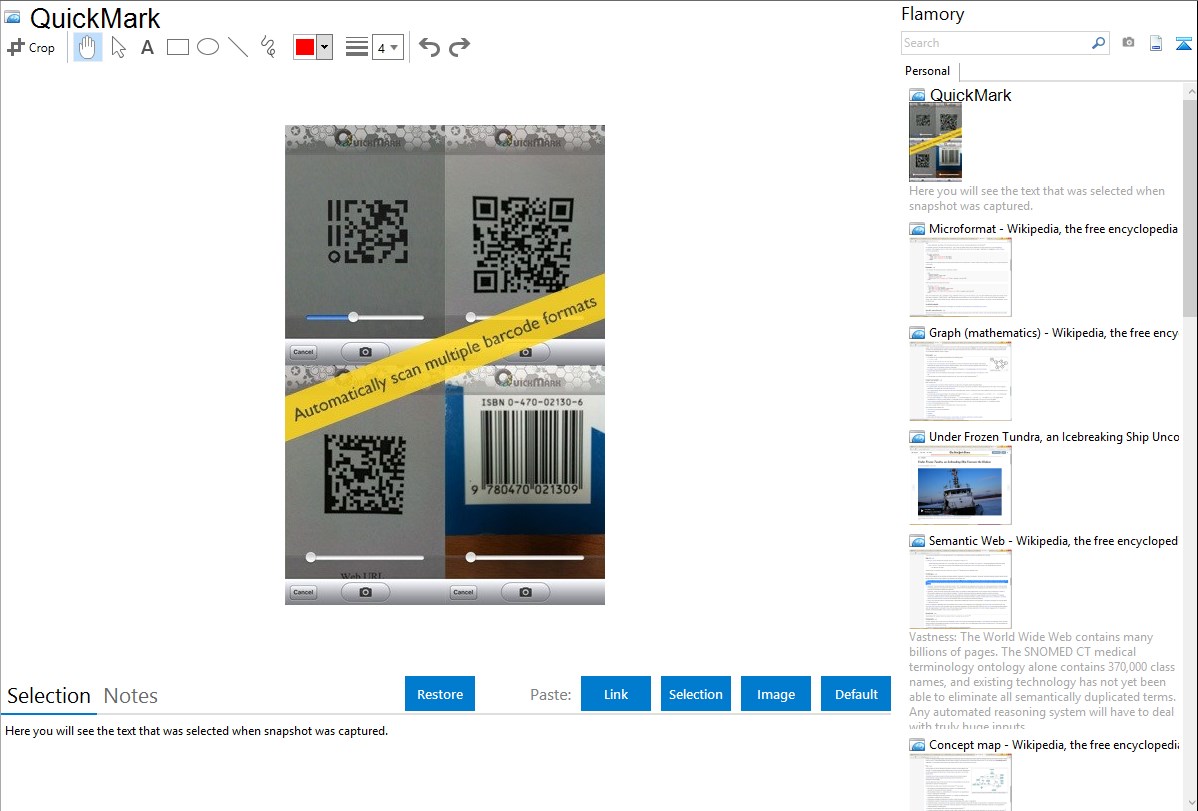
Task: Click the blue triangle icon in Flamory header
Action: click(x=1183, y=43)
